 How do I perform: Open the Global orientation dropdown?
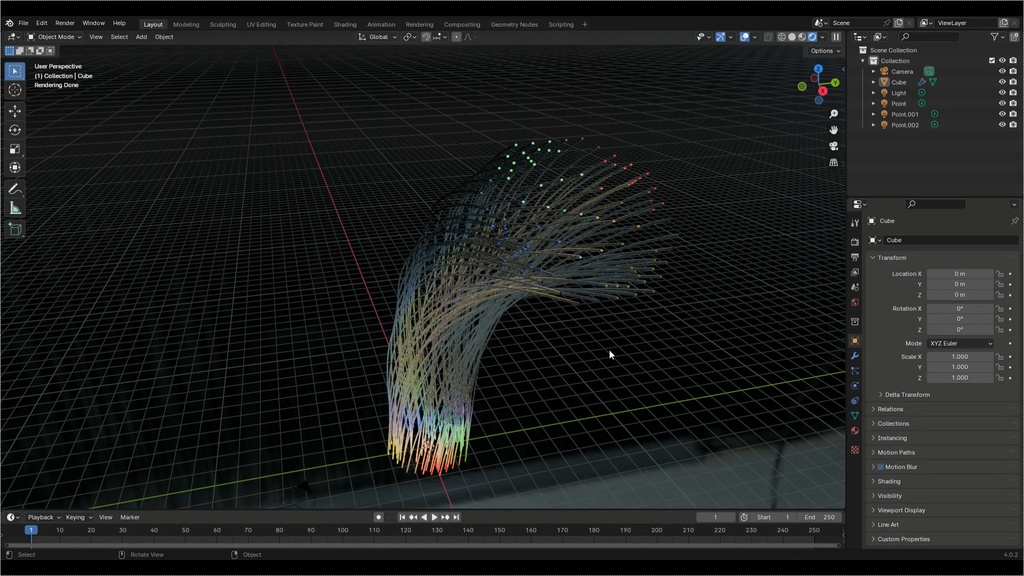(377, 37)
